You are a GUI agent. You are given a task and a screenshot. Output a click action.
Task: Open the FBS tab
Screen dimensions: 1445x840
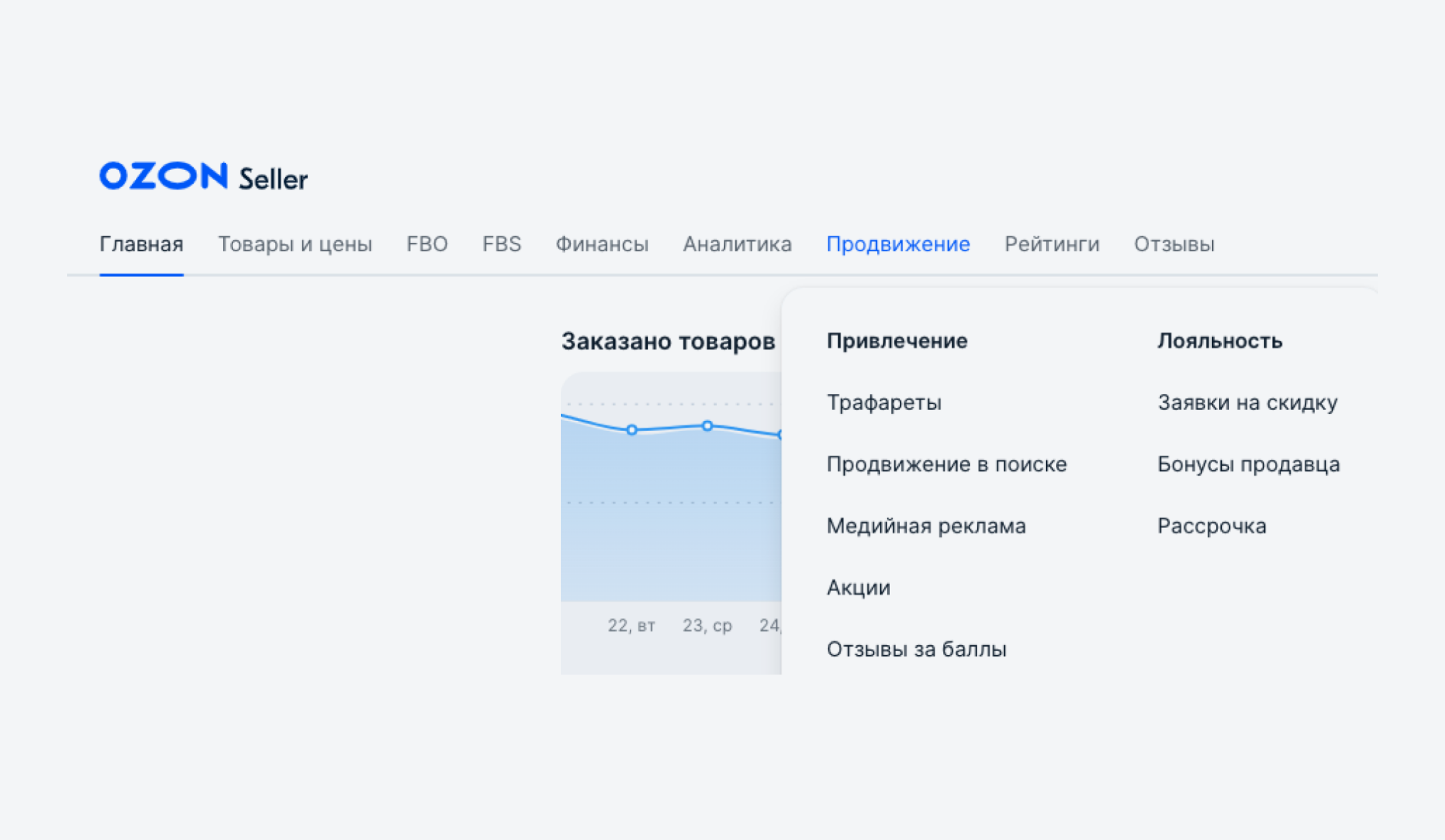tap(501, 244)
